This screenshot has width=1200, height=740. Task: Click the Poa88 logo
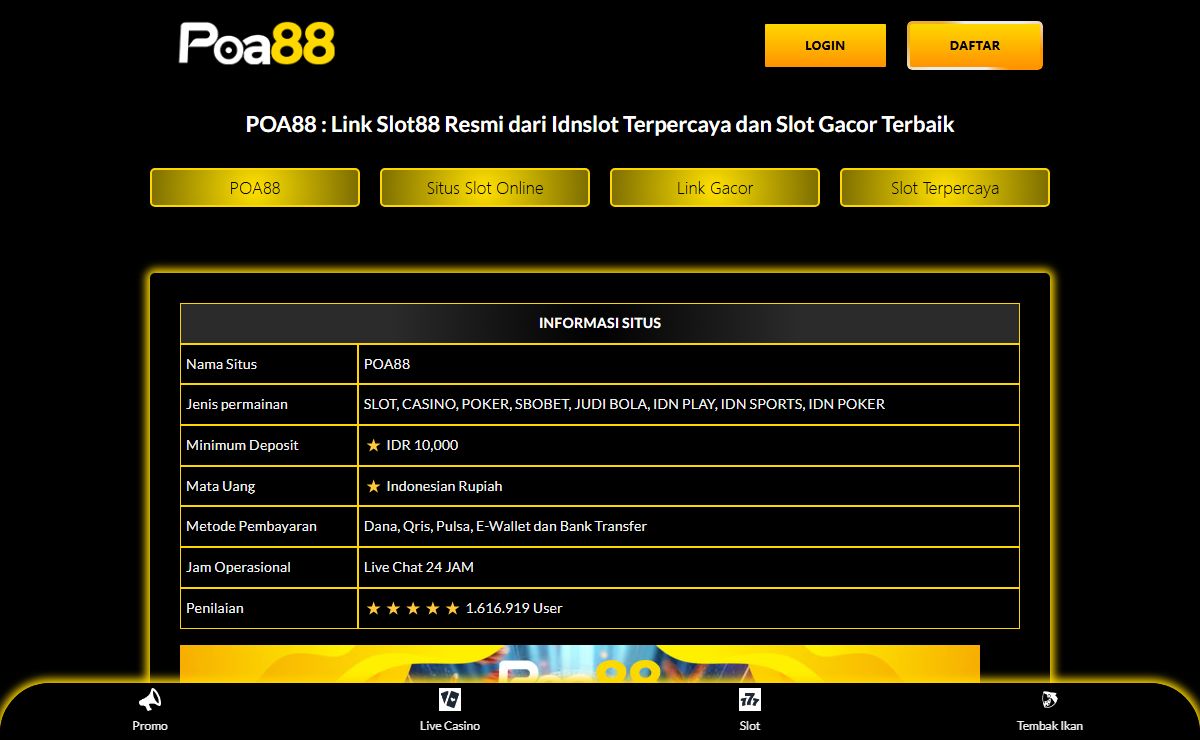(x=257, y=45)
